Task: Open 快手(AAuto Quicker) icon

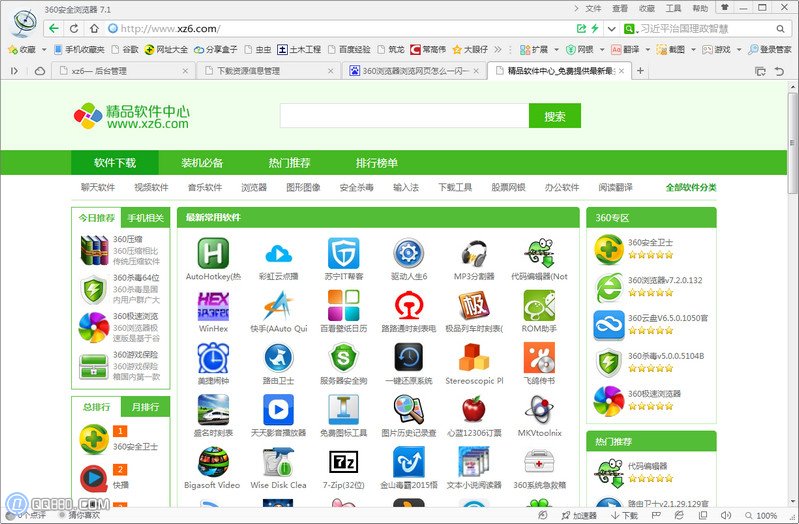Action: click(x=278, y=305)
